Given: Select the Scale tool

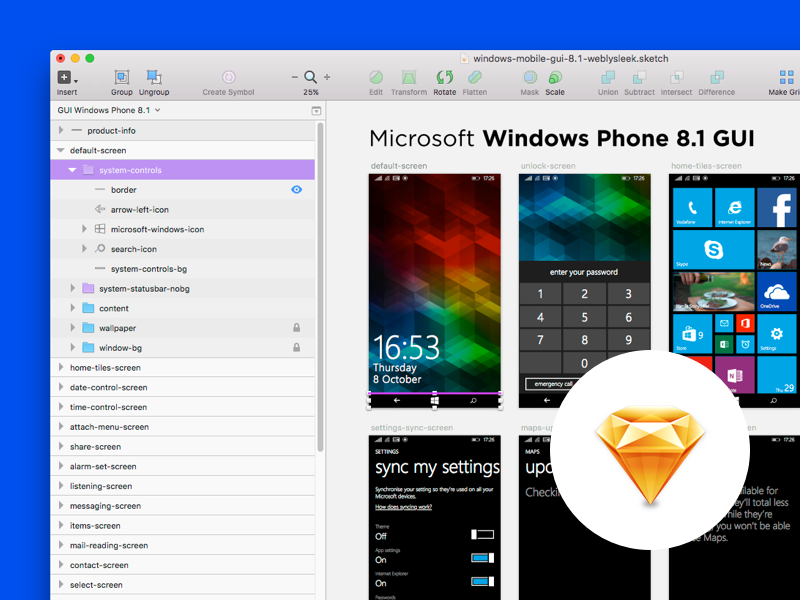Looking at the screenshot, I should point(555,78).
